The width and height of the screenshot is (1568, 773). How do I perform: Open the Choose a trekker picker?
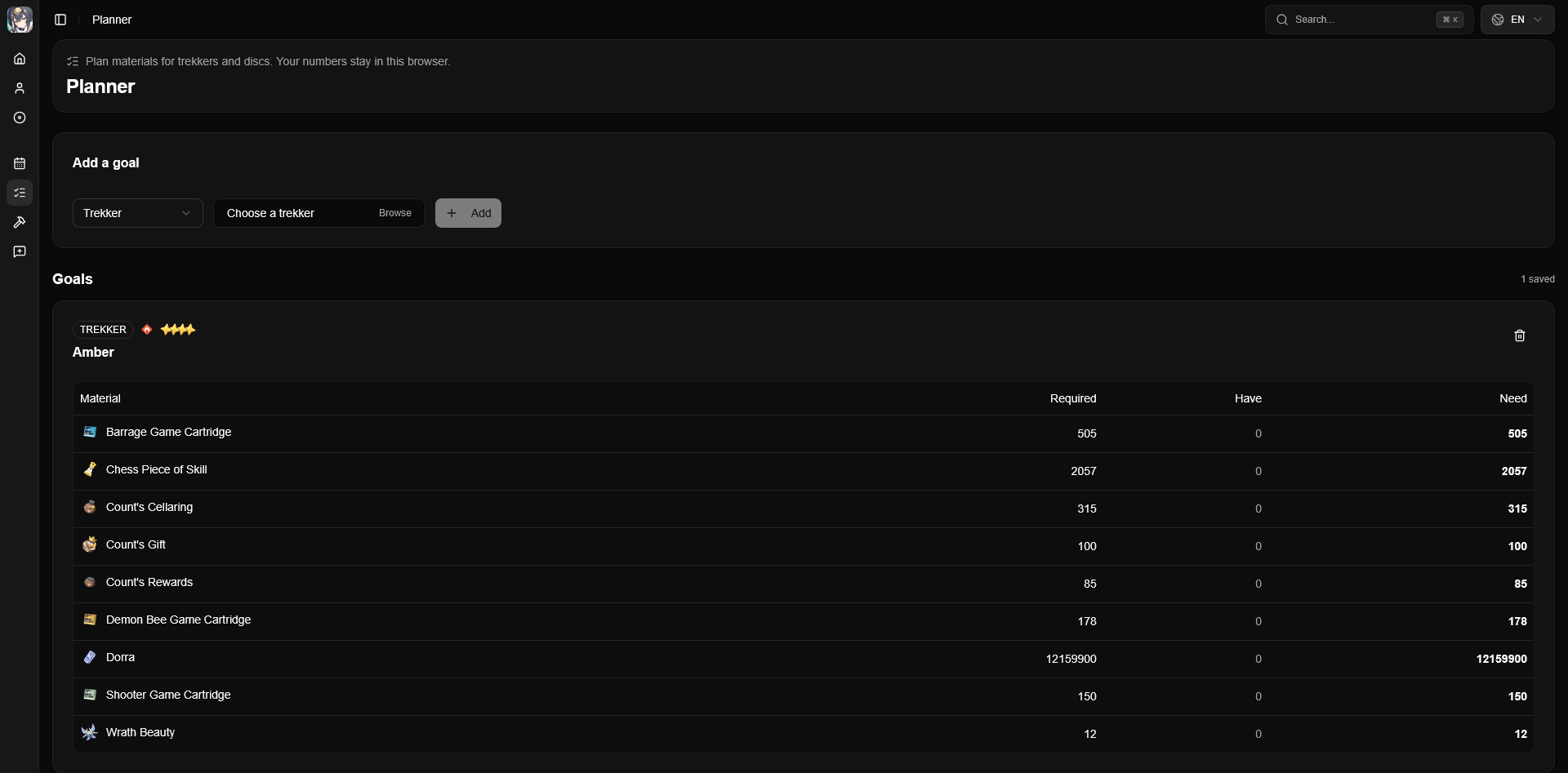pyautogui.click(x=294, y=213)
